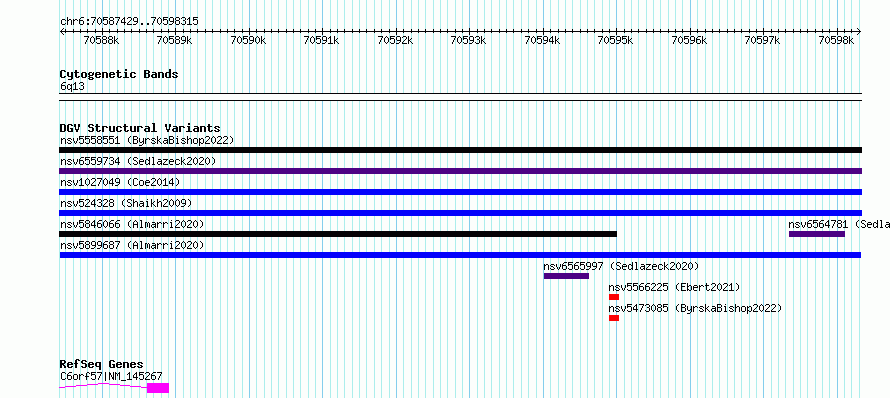This screenshot has width=890, height=398.
Task: Open nsv524328 (Shaikh2009) variant label
Action: (126, 203)
